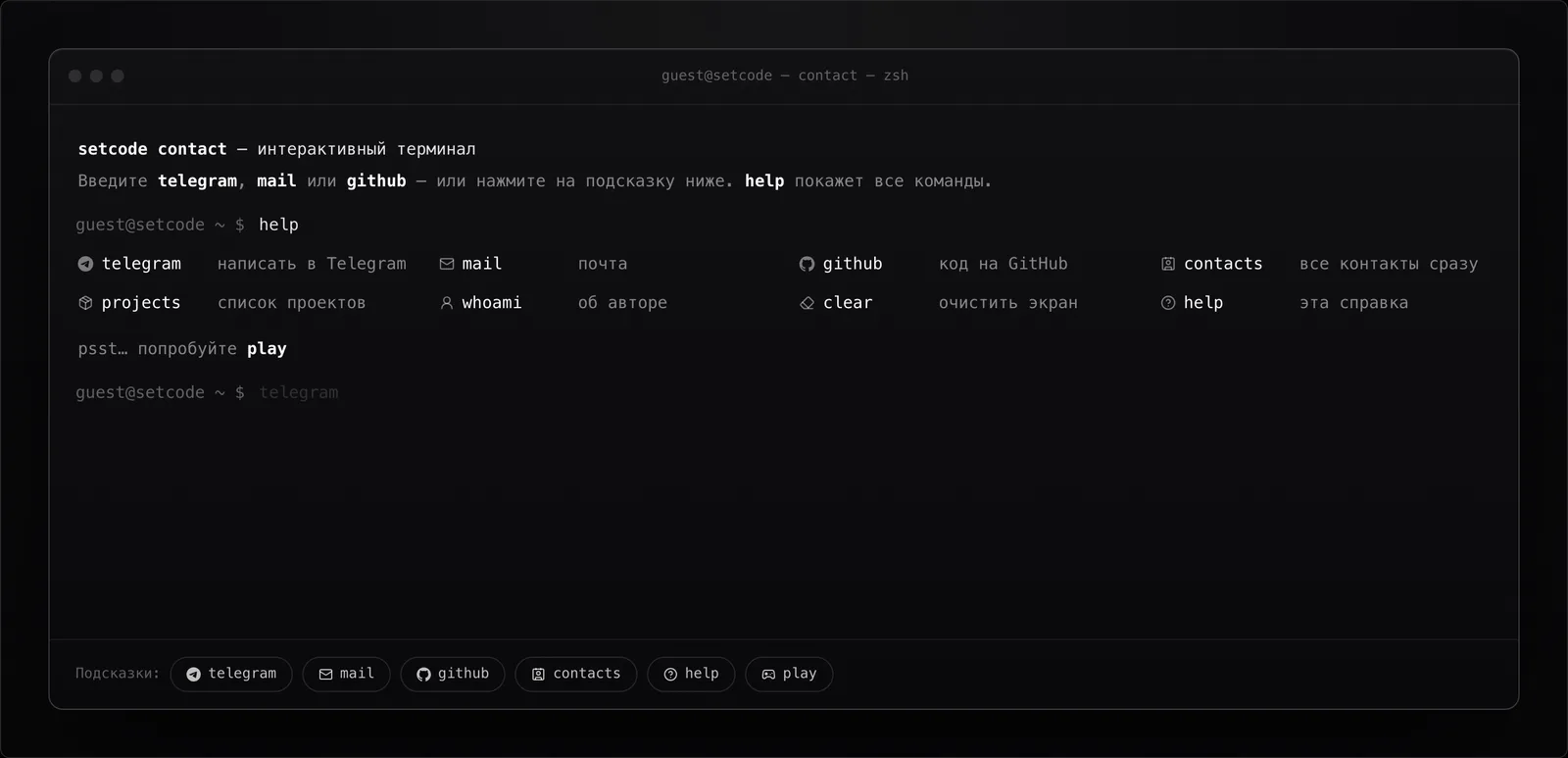Run the mail hint chip in footer
Screen dimensions: 1568x758
coord(346,674)
